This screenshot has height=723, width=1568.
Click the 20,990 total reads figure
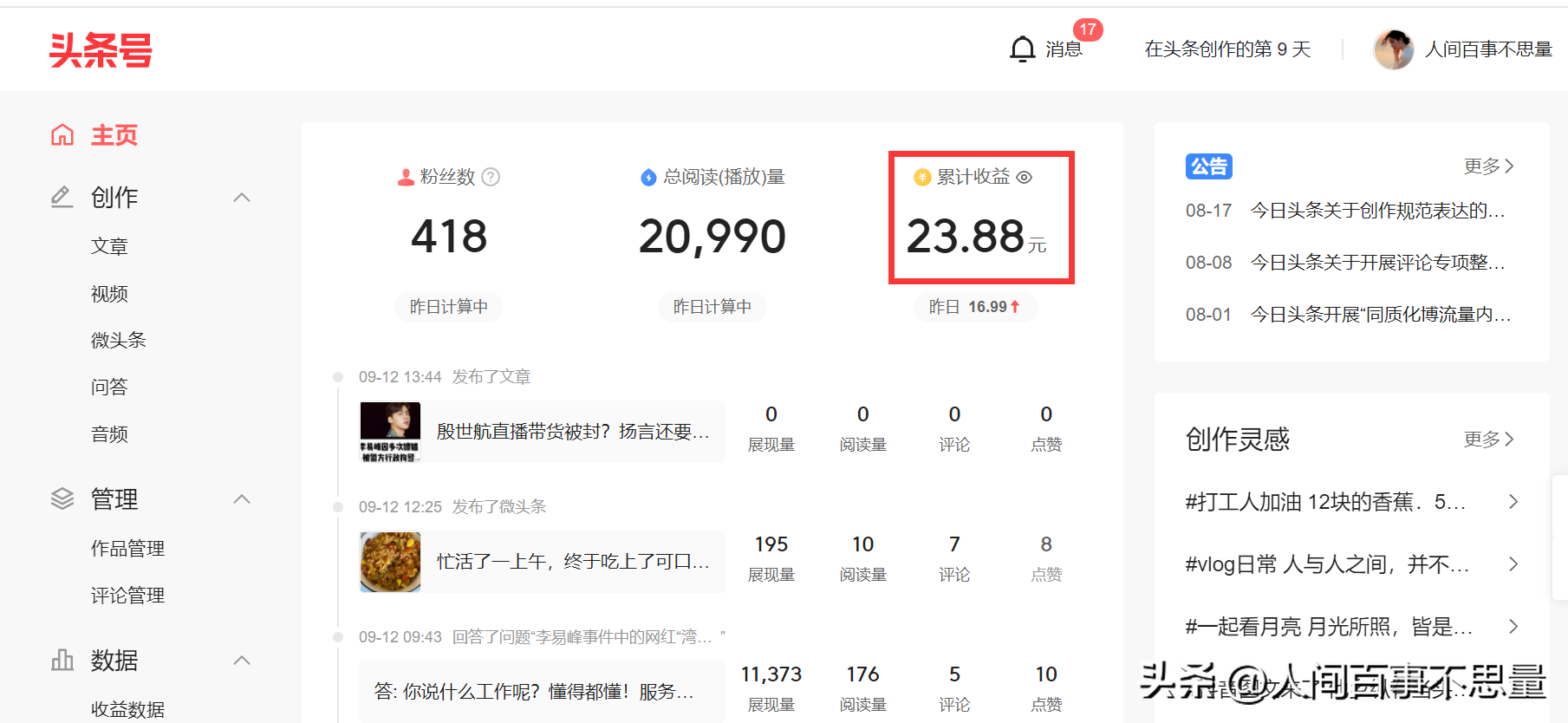pos(712,236)
